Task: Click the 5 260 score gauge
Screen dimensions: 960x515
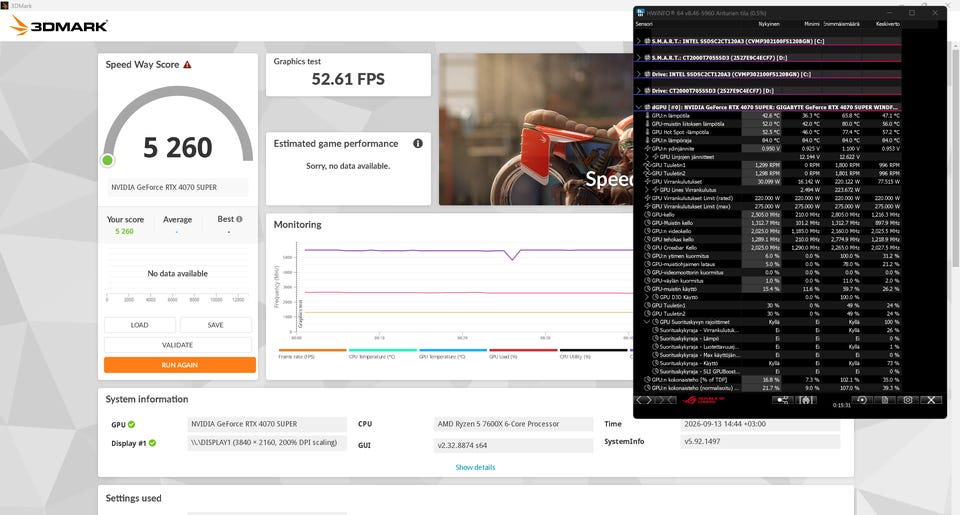Action: (178, 129)
